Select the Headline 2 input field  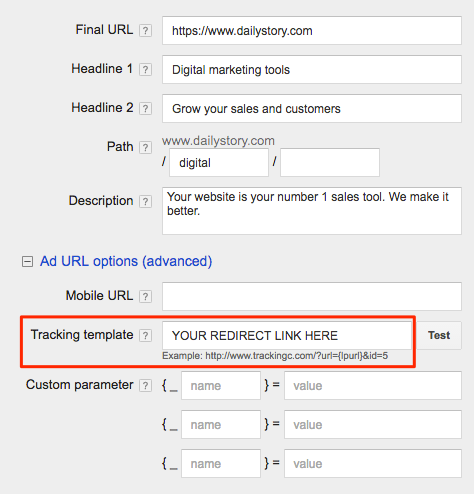[x=312, y=108]
